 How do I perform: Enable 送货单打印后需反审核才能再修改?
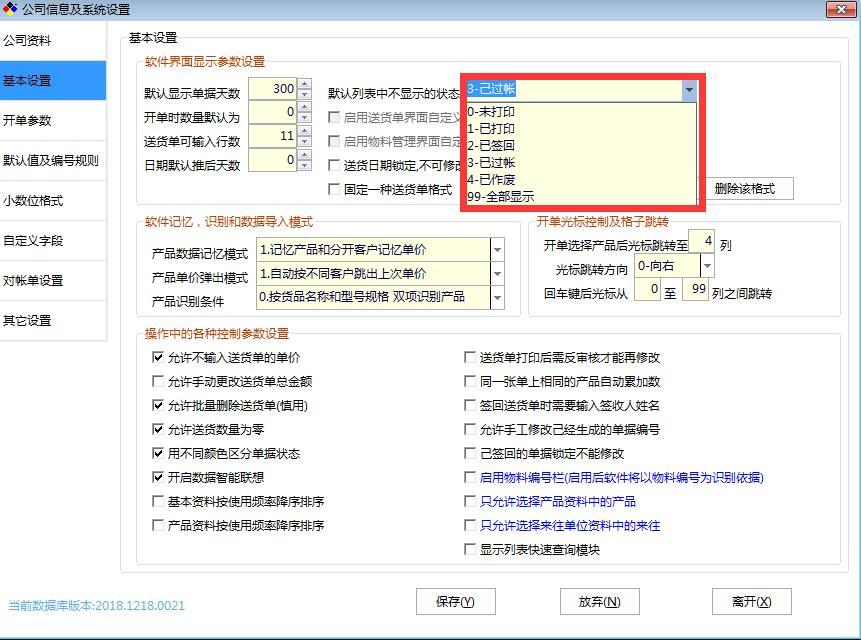tap(469, 357)
